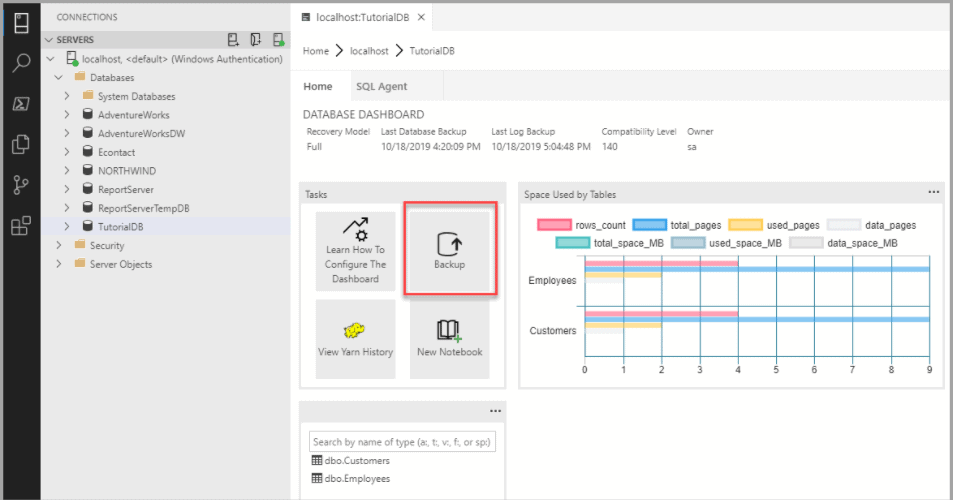Image resolution: width=959 pixels, height=500 pixels.
Task: Close the localhost:TutorialDB editor tab
Action: tap(421, 18)
